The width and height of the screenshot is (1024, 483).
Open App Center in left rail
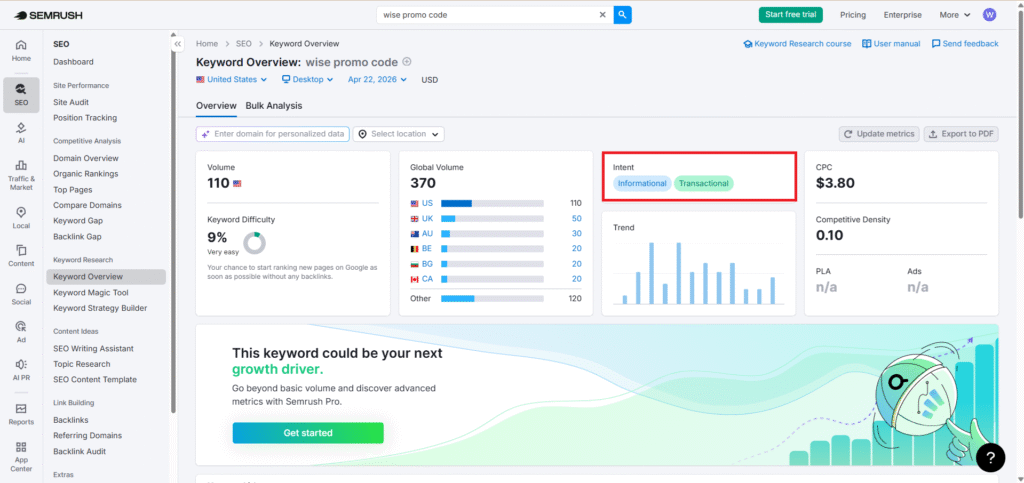(21, 455)
